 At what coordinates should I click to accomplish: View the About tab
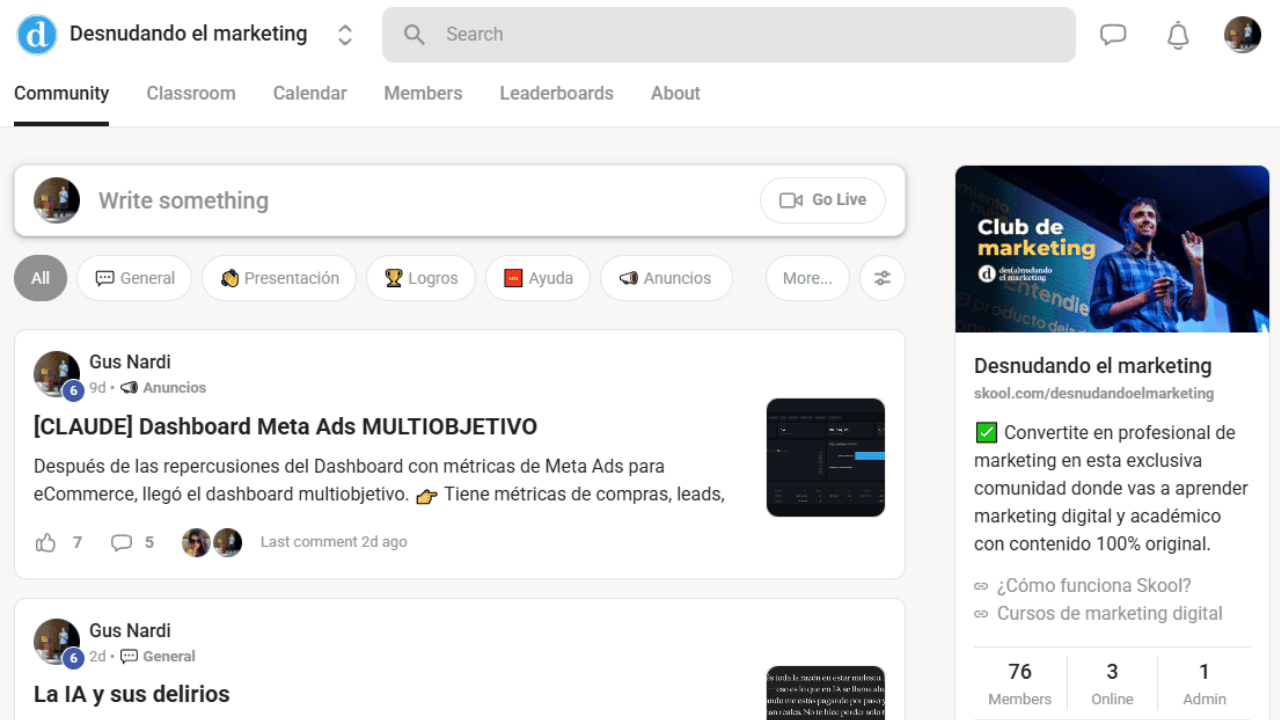(675, 93)
